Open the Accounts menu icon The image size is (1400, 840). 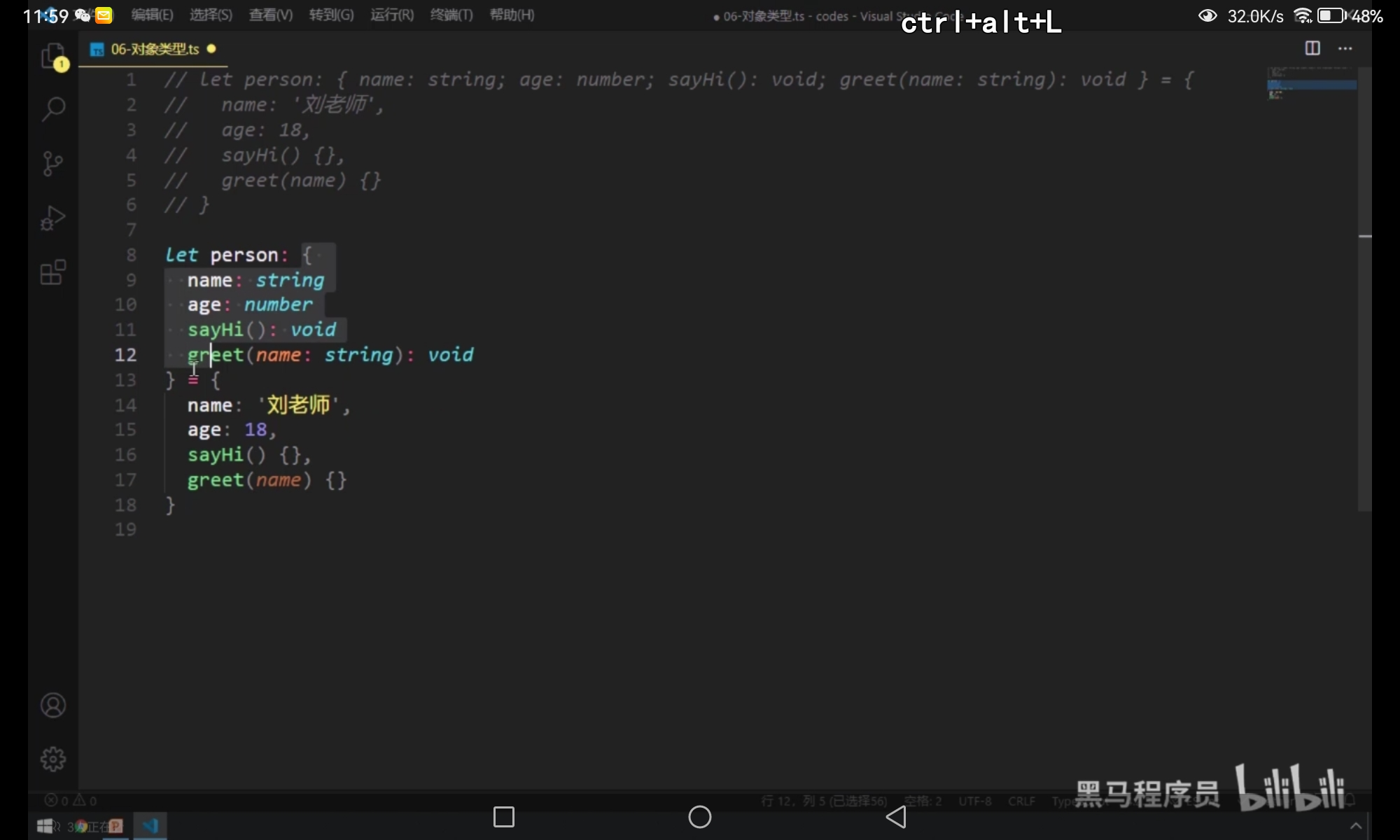tap(53, 705)
